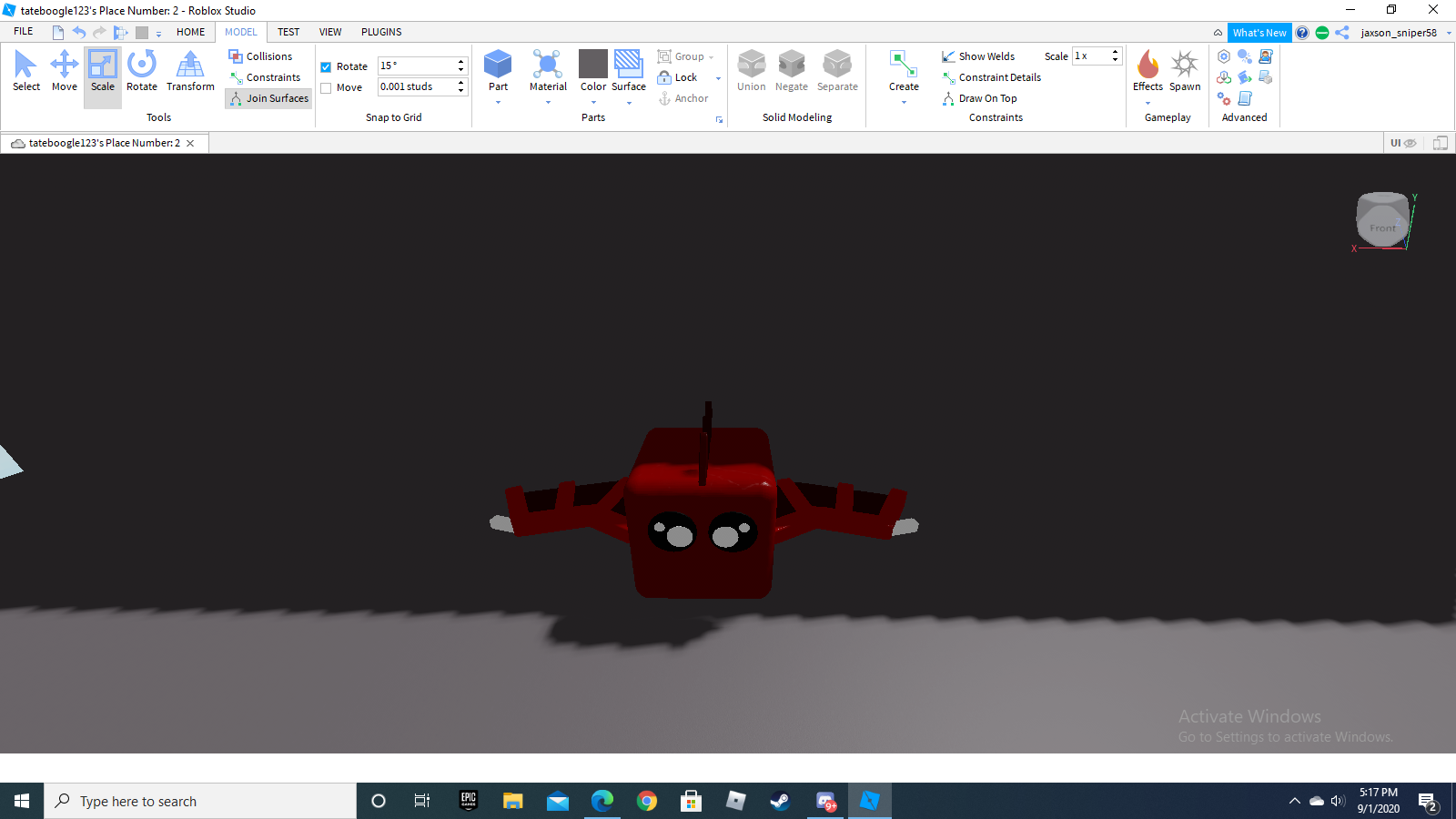This screenshot has width=1456, height=819.
Task: Enable the Move snap checkbox
Action: (326, 88)
